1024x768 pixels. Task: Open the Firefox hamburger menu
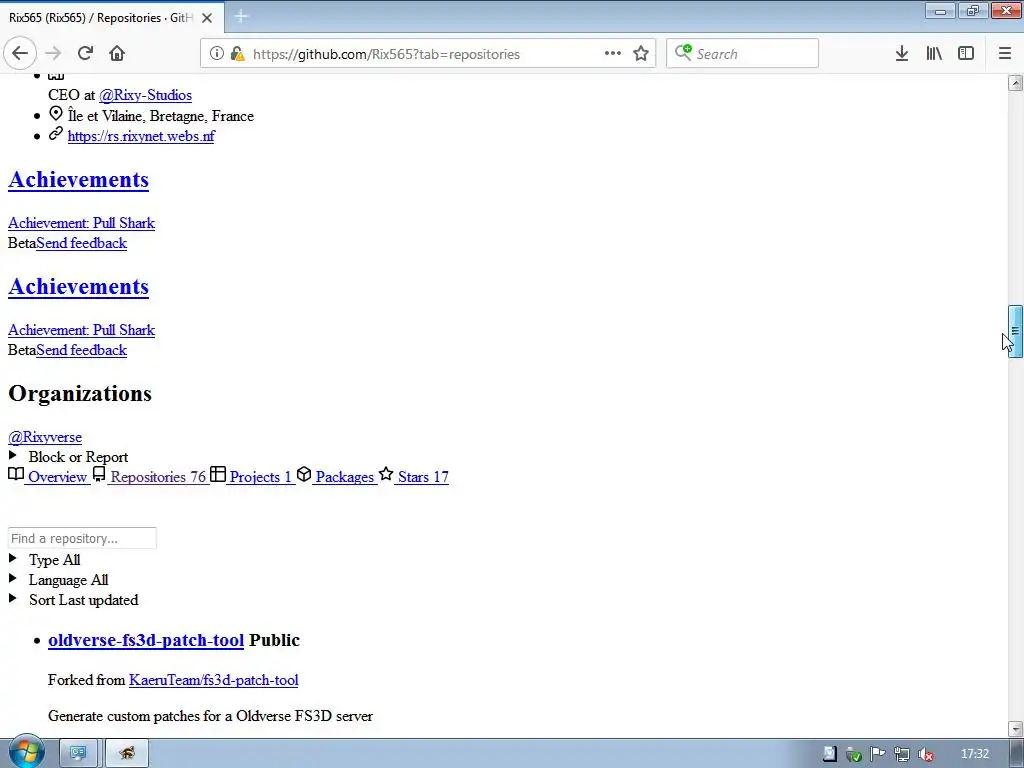1005,54
